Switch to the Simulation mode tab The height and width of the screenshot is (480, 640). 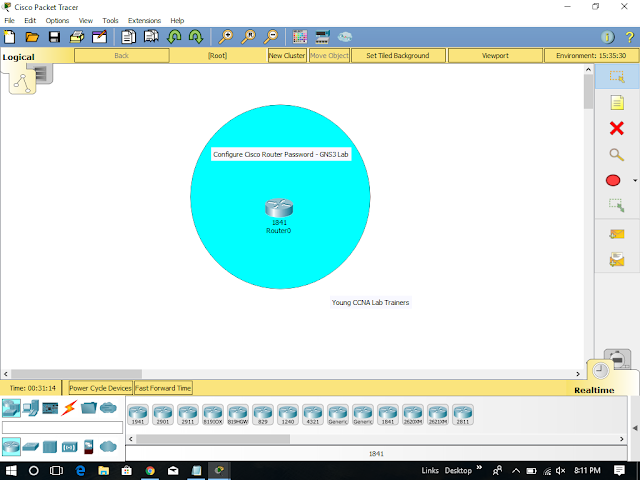(x=618, y=358)
